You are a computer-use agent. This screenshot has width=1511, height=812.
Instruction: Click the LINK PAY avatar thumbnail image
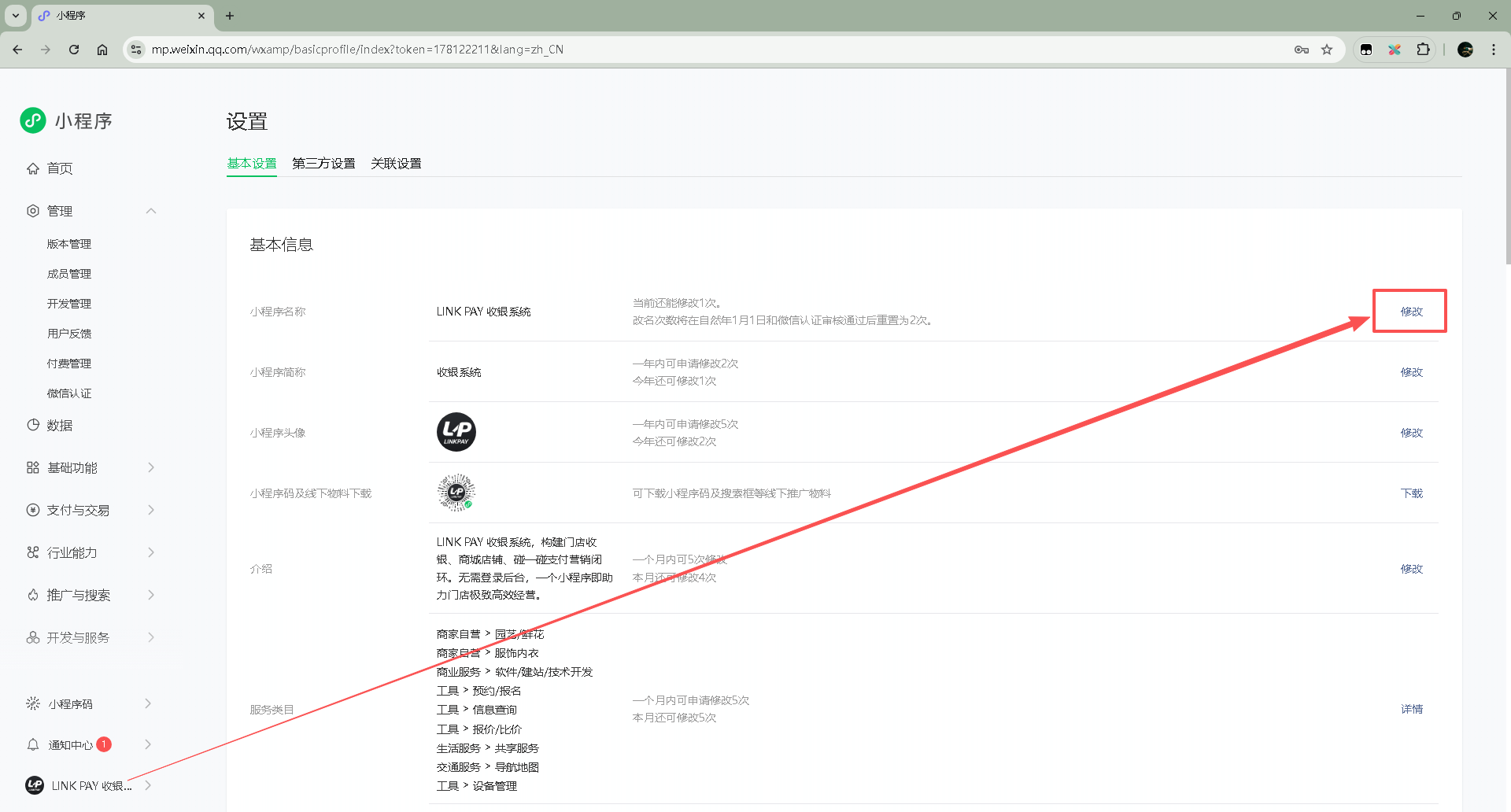[x=456, y=432]
